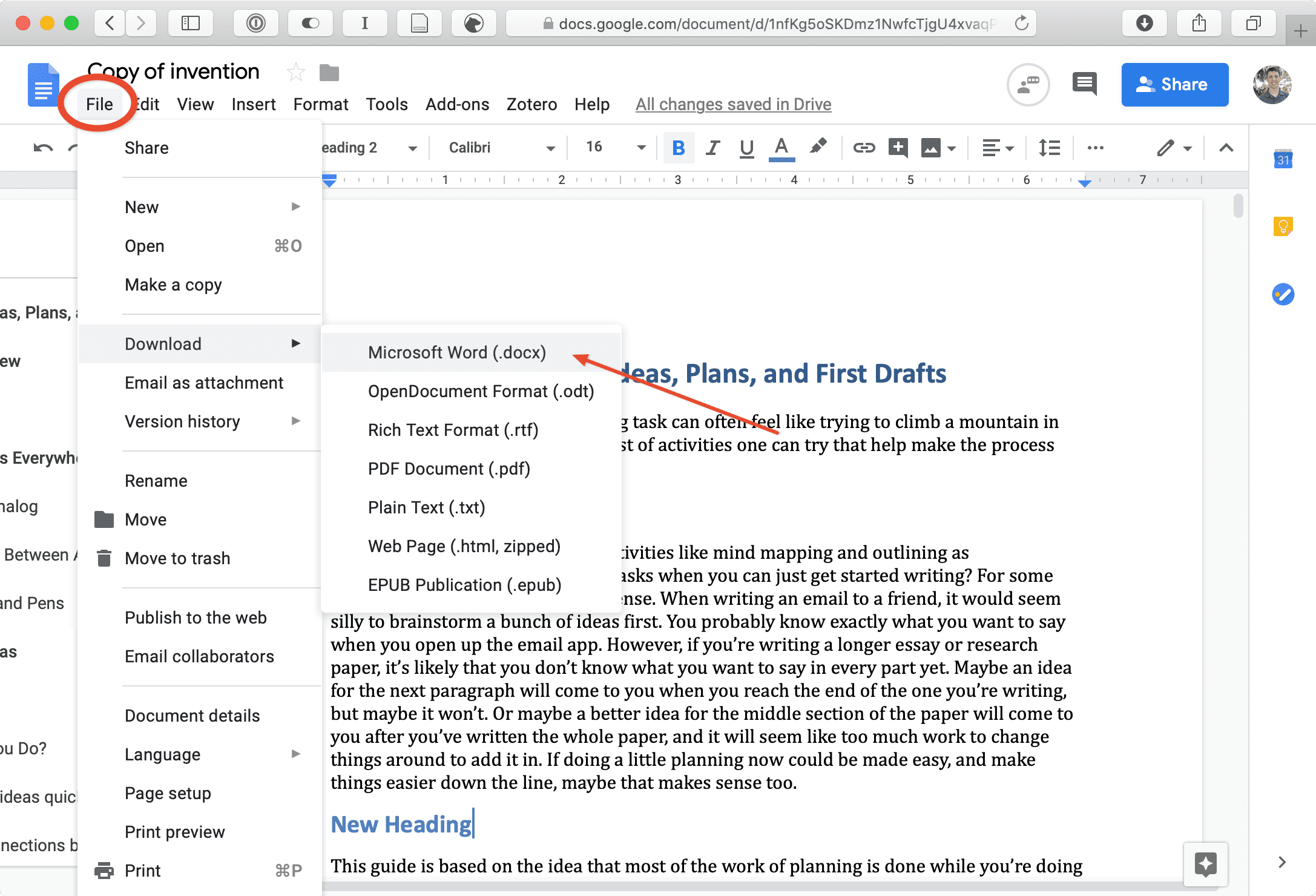1316x896 pixels.
Task: Download as Microsoft Word (.docx)
Action: click(471, 352)
